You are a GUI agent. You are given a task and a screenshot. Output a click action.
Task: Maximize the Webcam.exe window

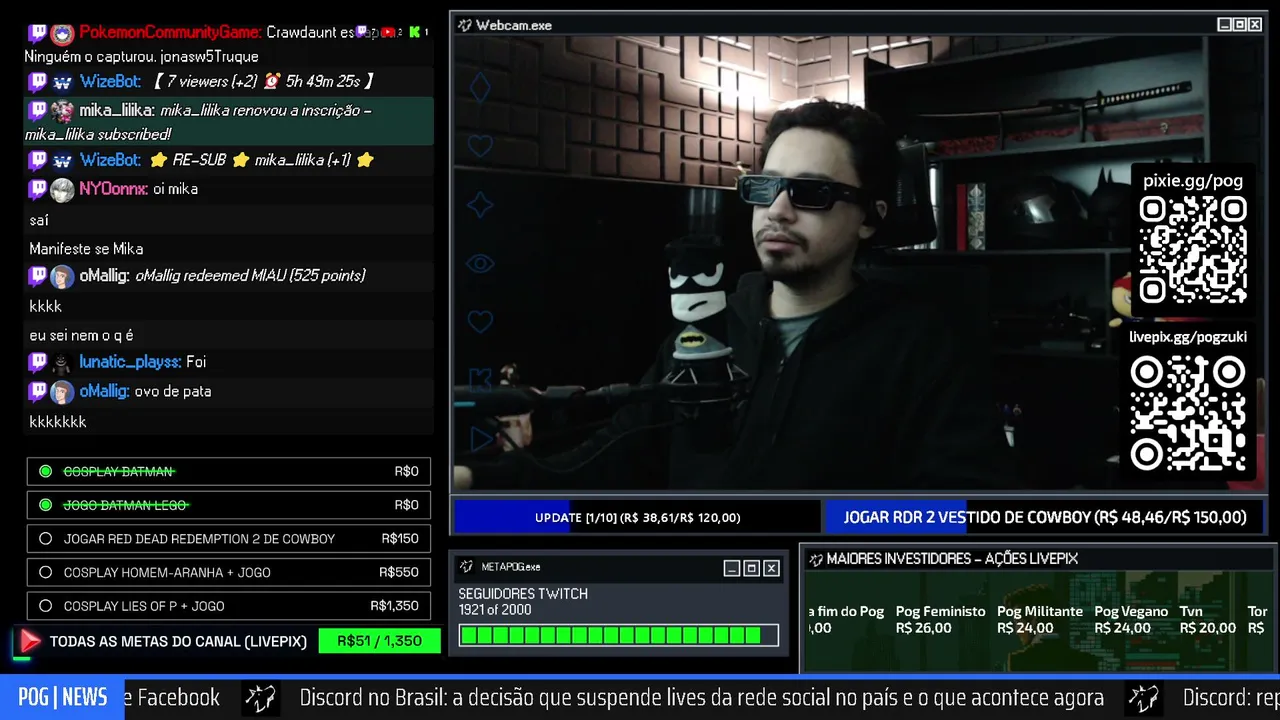point(1240,25)
